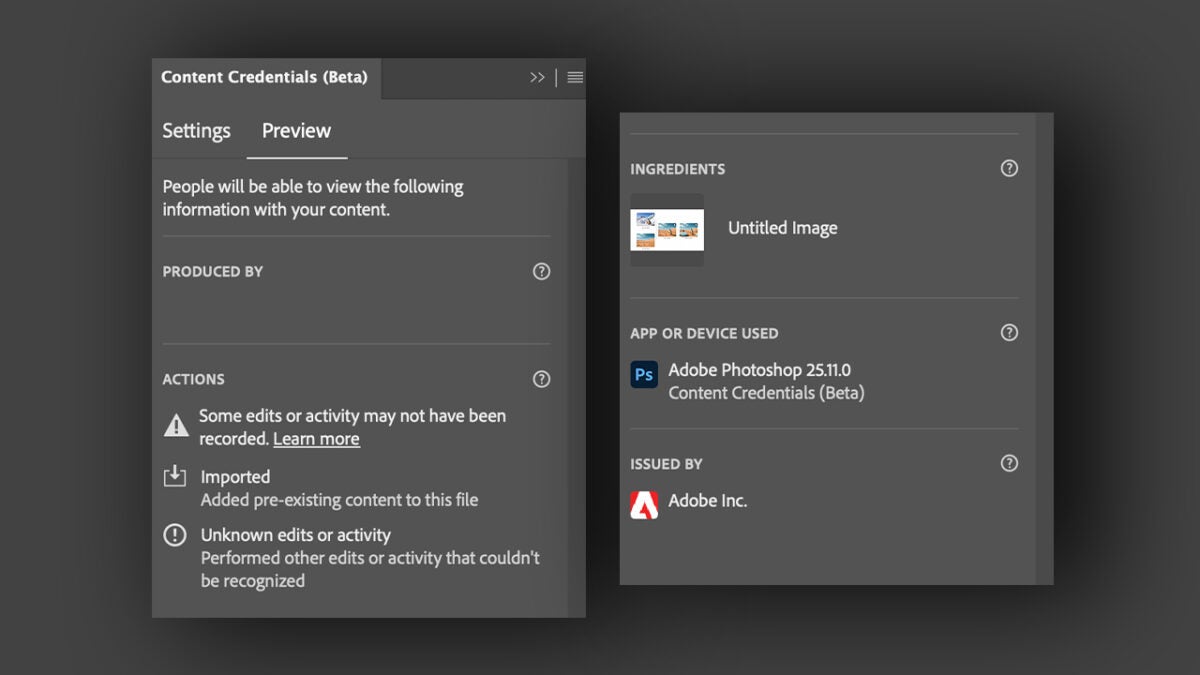Screen dimensions: 1200x675
Task: Open the Content Credentials panel flyout menu
Action: [x=575, y=78]
